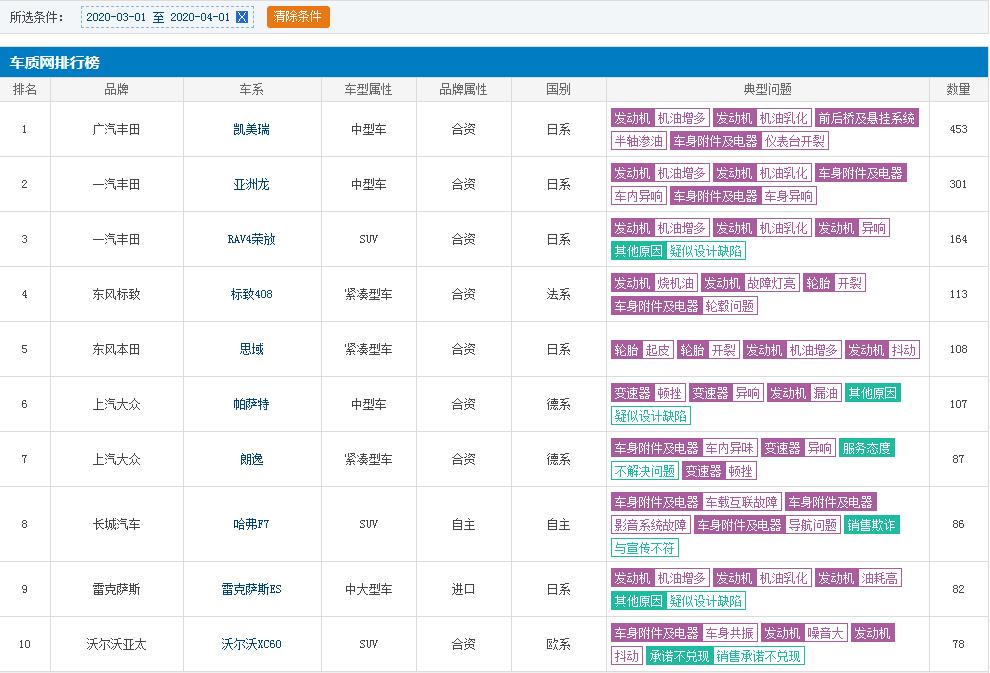Select the RAV4荣放 series link
Image resolution: width=990 pixels, height=673 pixels.
pos(251,239)
